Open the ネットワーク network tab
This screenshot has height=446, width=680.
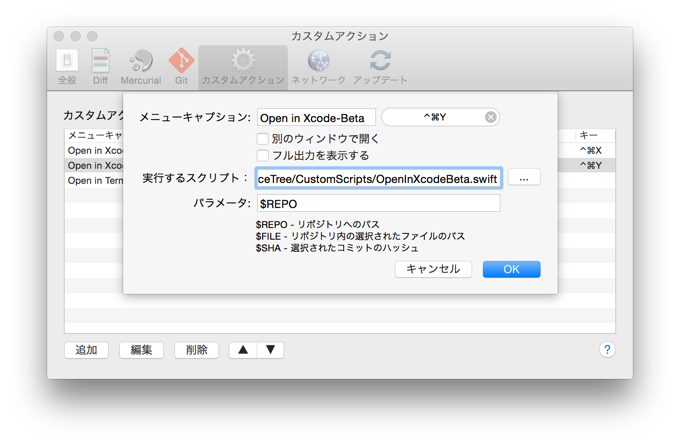click(318, 67)
